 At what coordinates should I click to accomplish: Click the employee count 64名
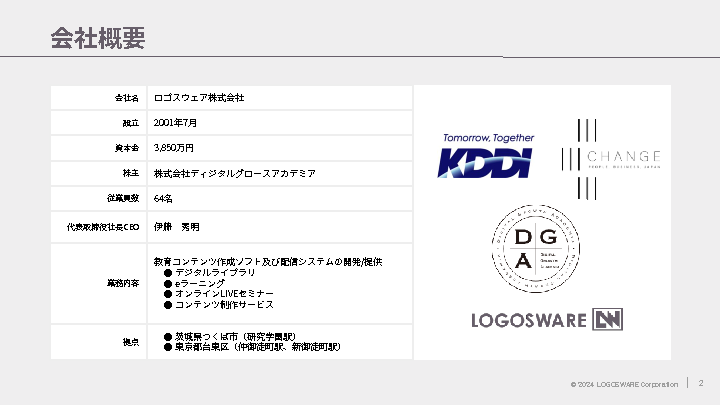point(164,199)
